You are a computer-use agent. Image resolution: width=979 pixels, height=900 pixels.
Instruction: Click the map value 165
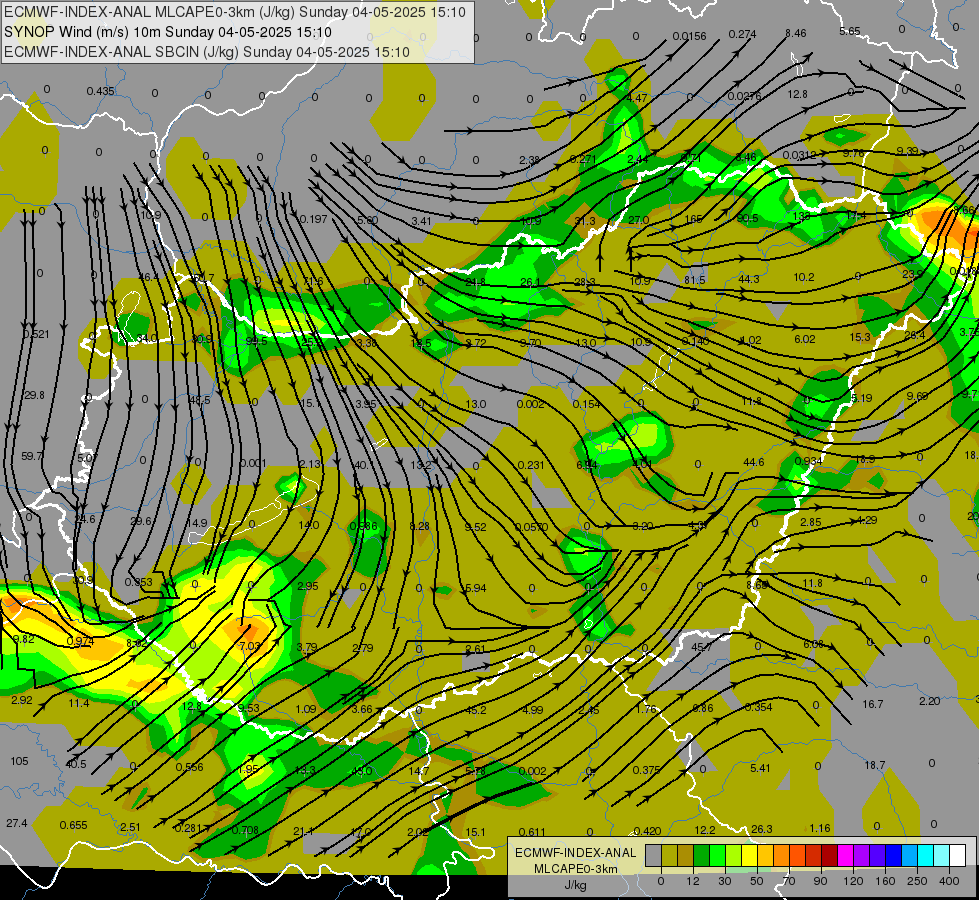coord(693,219)
